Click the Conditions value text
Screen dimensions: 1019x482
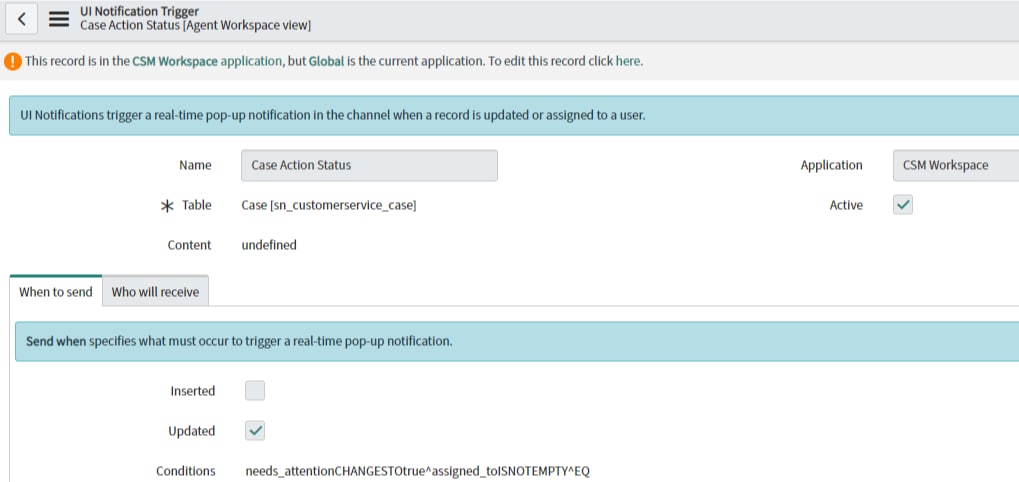(x=417, y=471)
